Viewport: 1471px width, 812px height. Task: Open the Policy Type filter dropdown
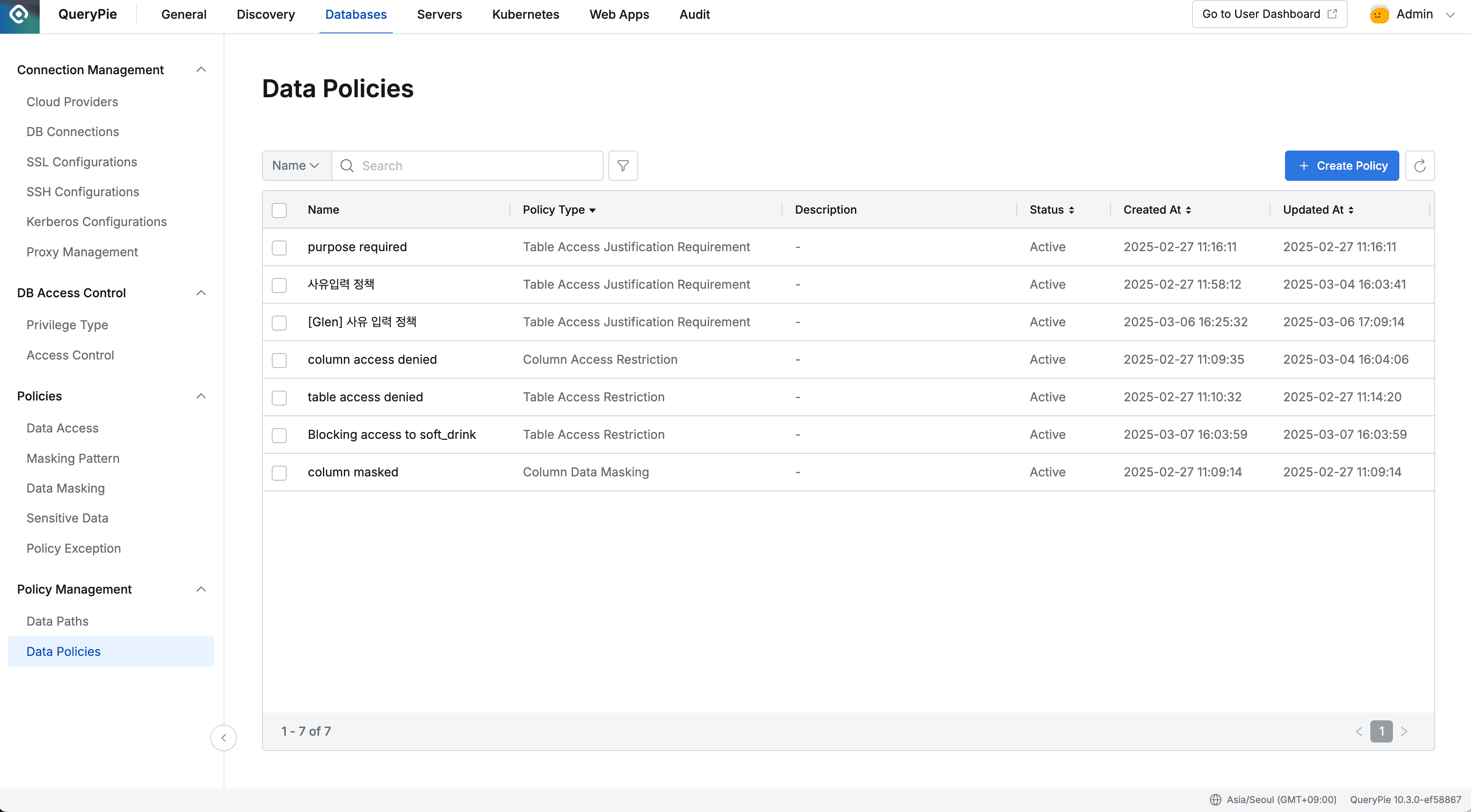592,210
